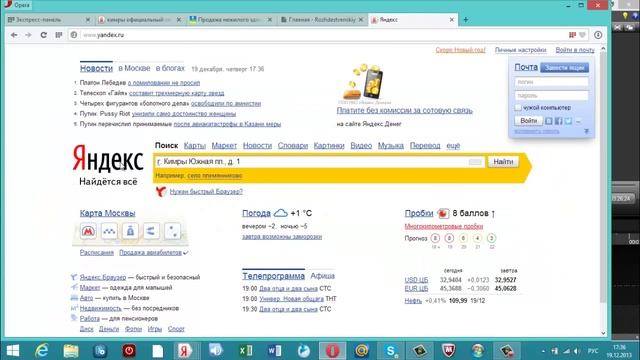
Task: Click the download icon at toolbar's right end
Action: (598, 35)
